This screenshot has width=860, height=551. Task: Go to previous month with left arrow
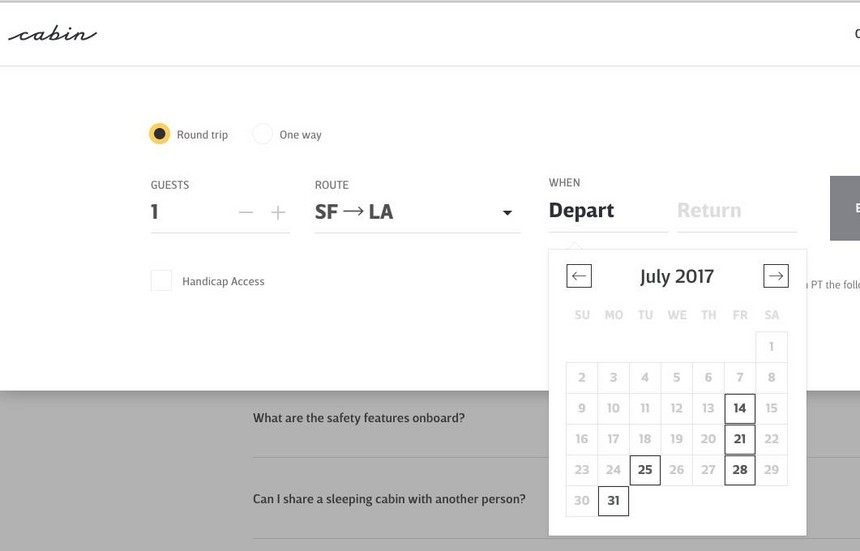[x=579, y=276]
